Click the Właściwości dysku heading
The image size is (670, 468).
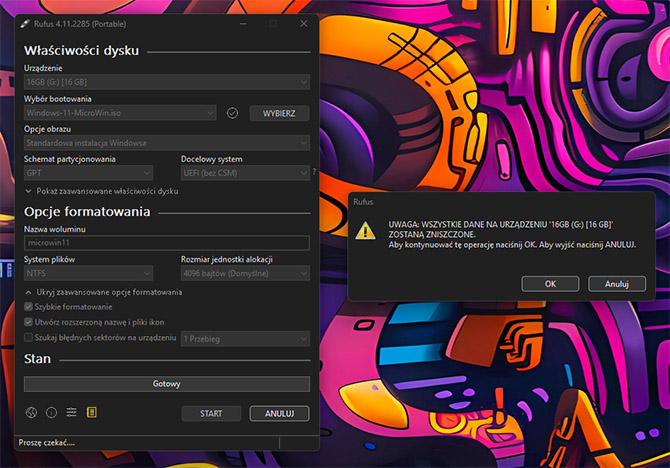pyautogui.click(x=81, y=50)
